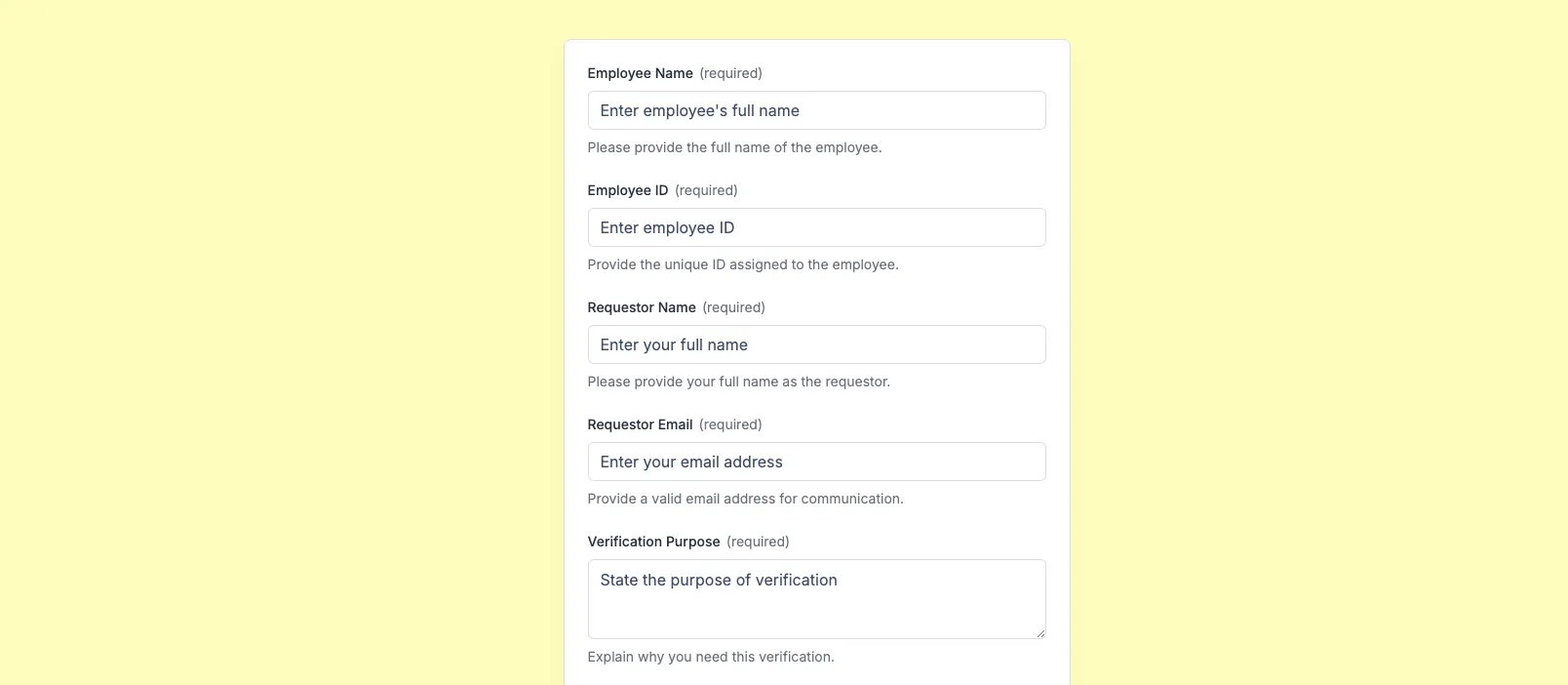Click the required tag next to Verification Purpose
The image size is (1568, 685).
(758, 542)
